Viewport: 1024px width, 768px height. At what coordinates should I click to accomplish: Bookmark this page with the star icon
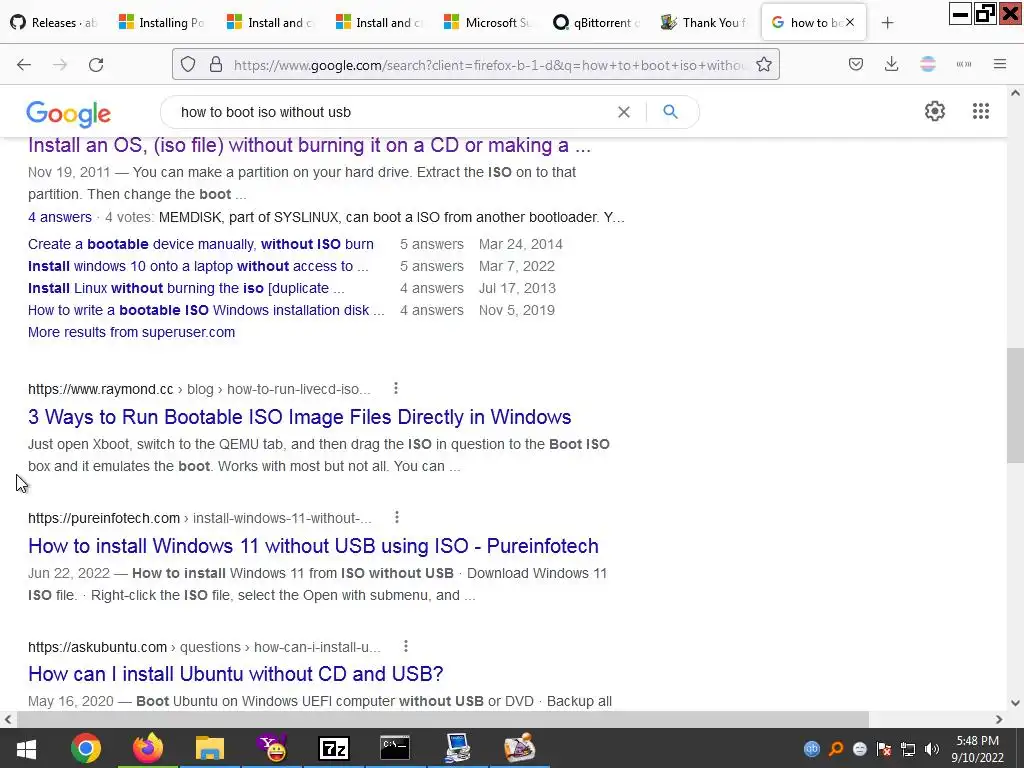(x=763, y=64)
